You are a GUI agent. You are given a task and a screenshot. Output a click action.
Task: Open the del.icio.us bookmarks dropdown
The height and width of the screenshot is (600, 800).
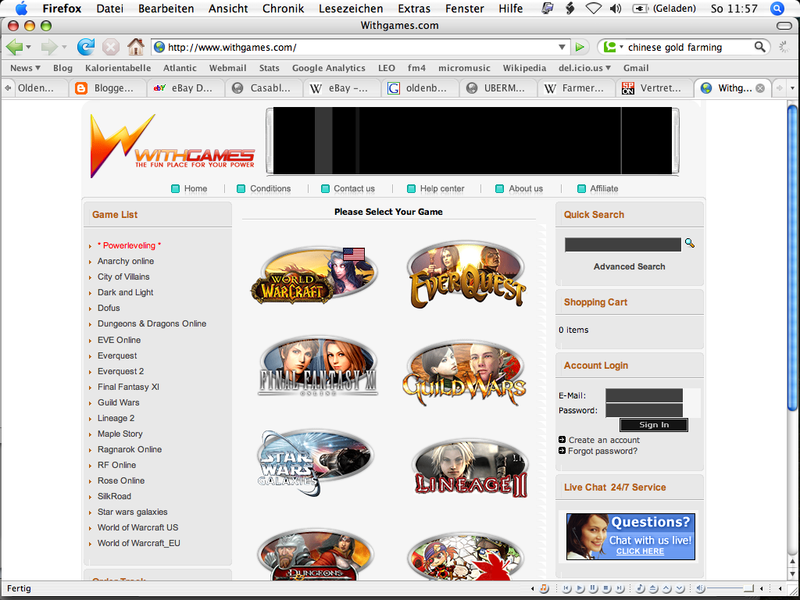pos(584,68)
